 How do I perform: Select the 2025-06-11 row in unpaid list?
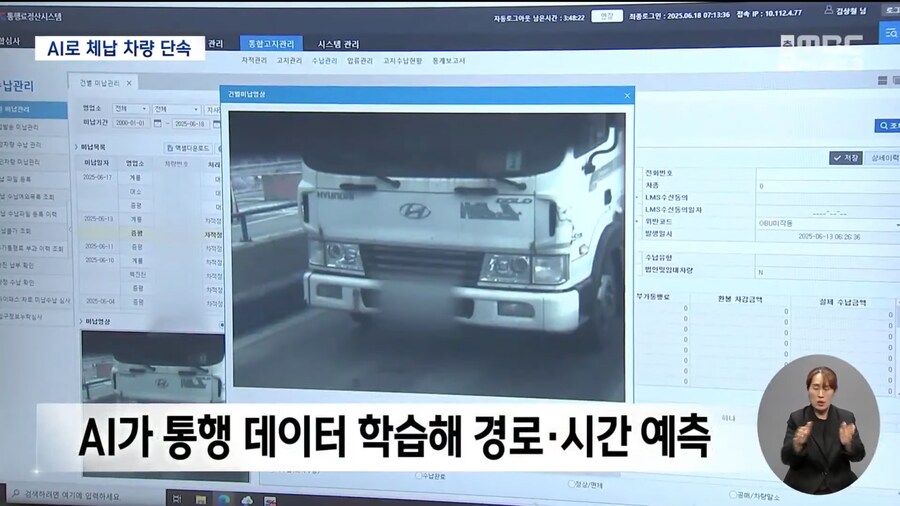151,247
